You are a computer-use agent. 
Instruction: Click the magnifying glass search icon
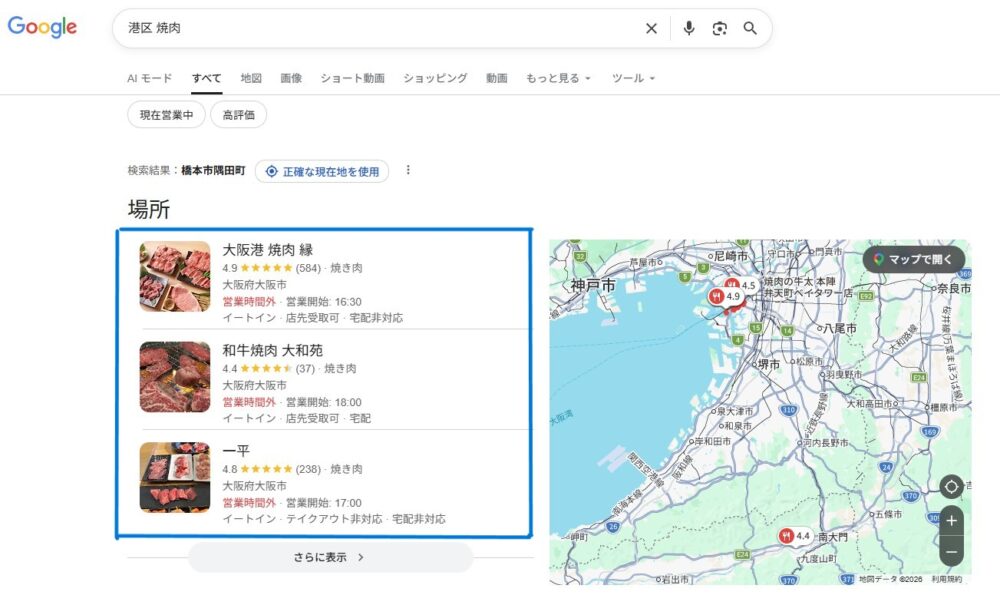pyautogui.click(x=750, y=29)
